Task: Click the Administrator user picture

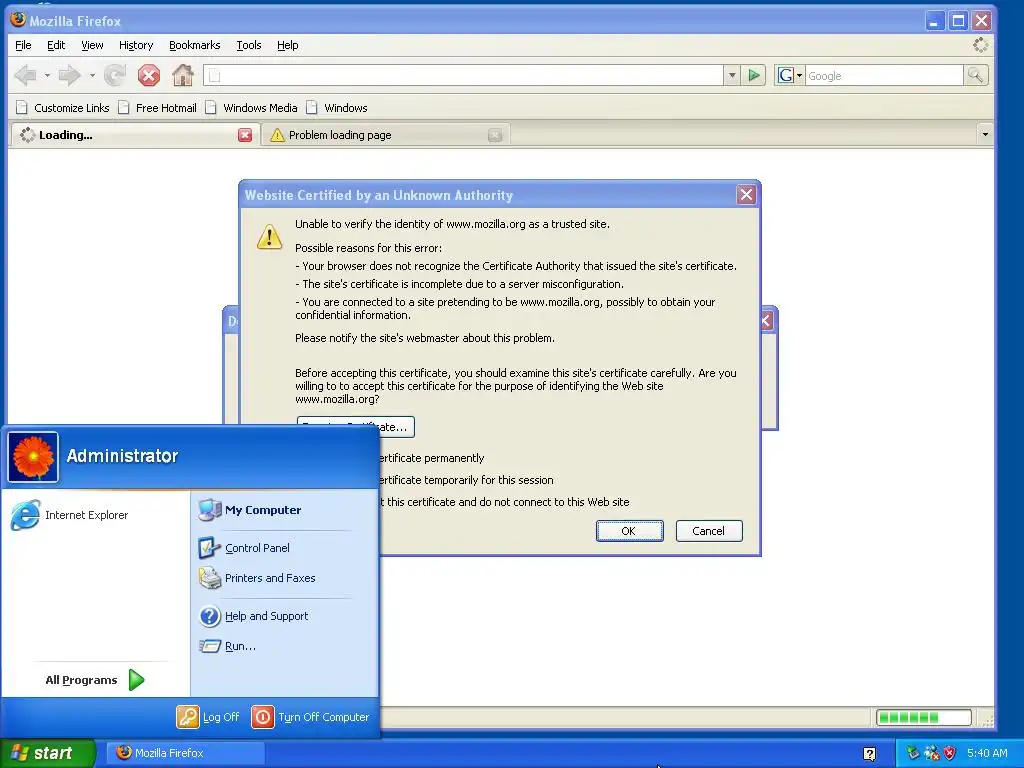Action: 33,457
